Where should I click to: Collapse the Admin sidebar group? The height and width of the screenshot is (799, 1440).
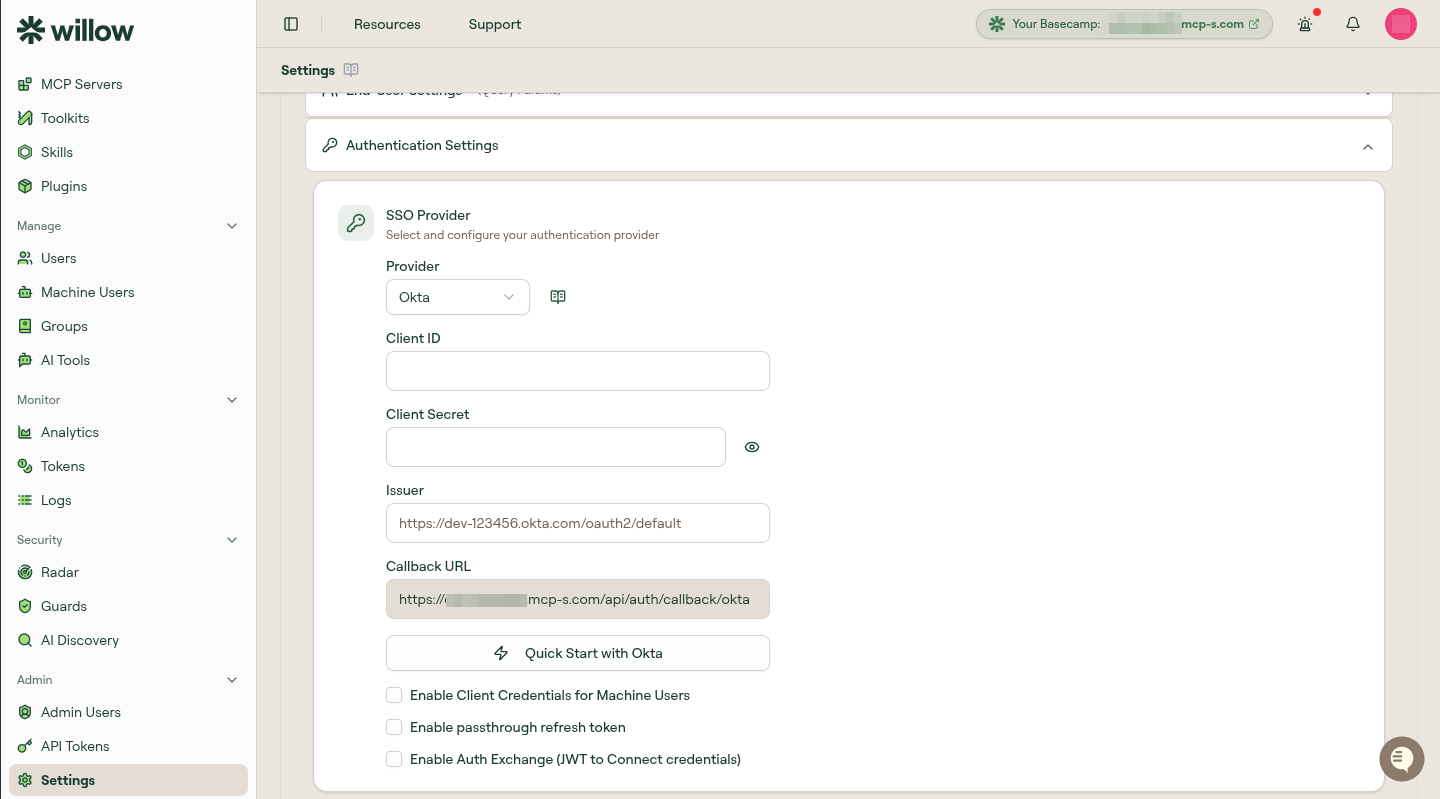pos(232,680)
